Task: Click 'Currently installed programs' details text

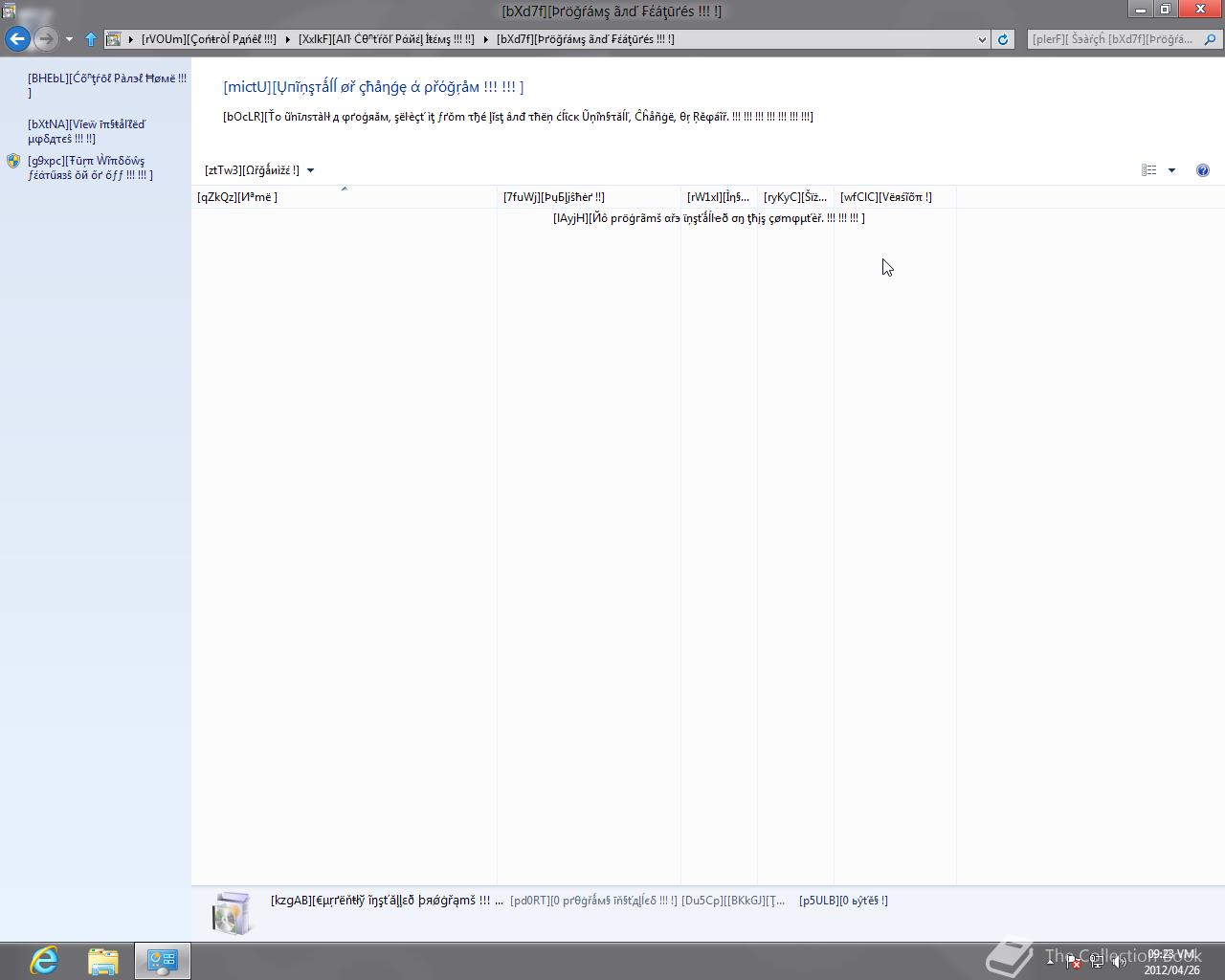Action: click(x=387, y=901)
